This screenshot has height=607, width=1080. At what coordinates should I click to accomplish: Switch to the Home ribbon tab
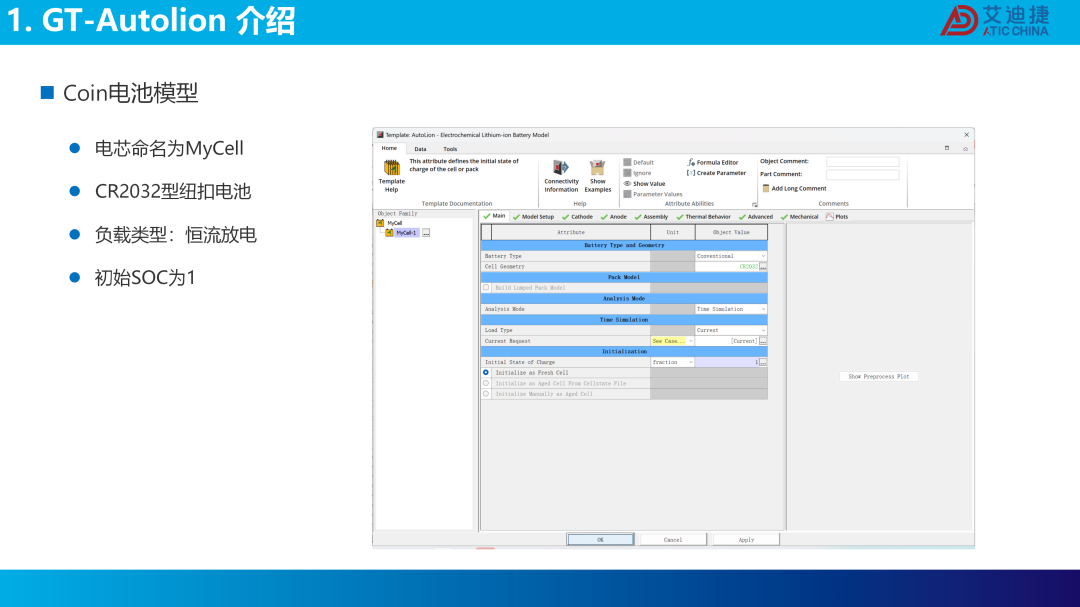(x=389, y=148)
